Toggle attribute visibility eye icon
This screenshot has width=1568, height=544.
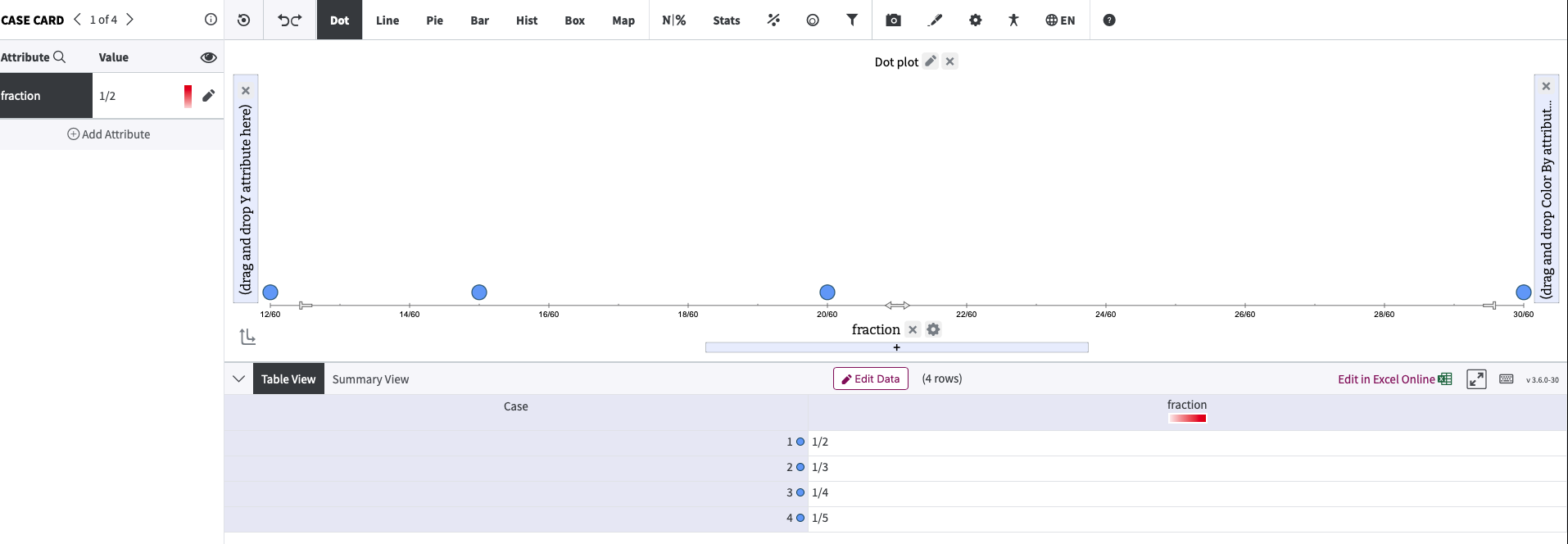pyautogui.click(x=208, y=57)
